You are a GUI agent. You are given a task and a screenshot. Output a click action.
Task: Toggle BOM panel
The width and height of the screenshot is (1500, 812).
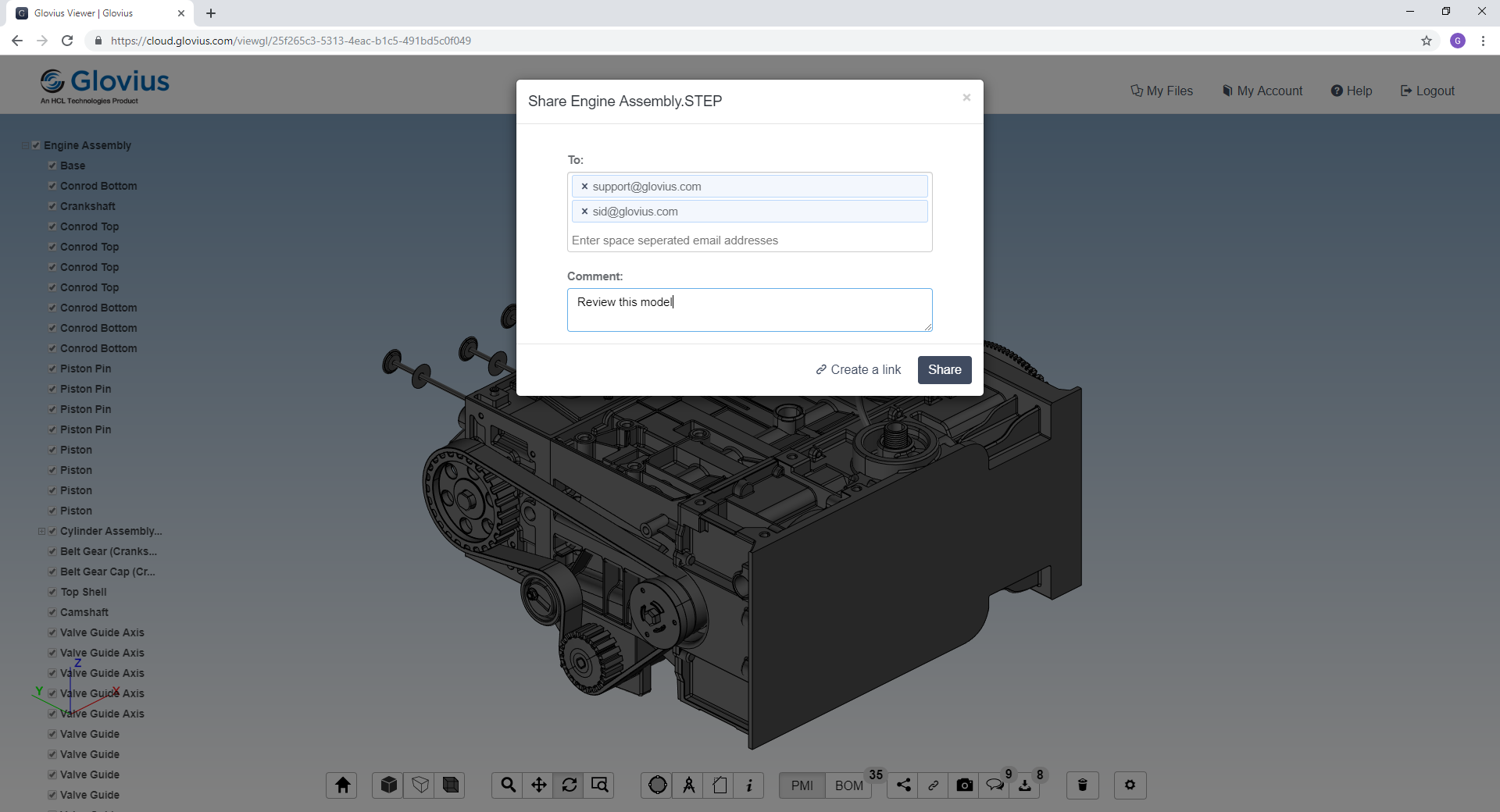(x=849, y=785)
